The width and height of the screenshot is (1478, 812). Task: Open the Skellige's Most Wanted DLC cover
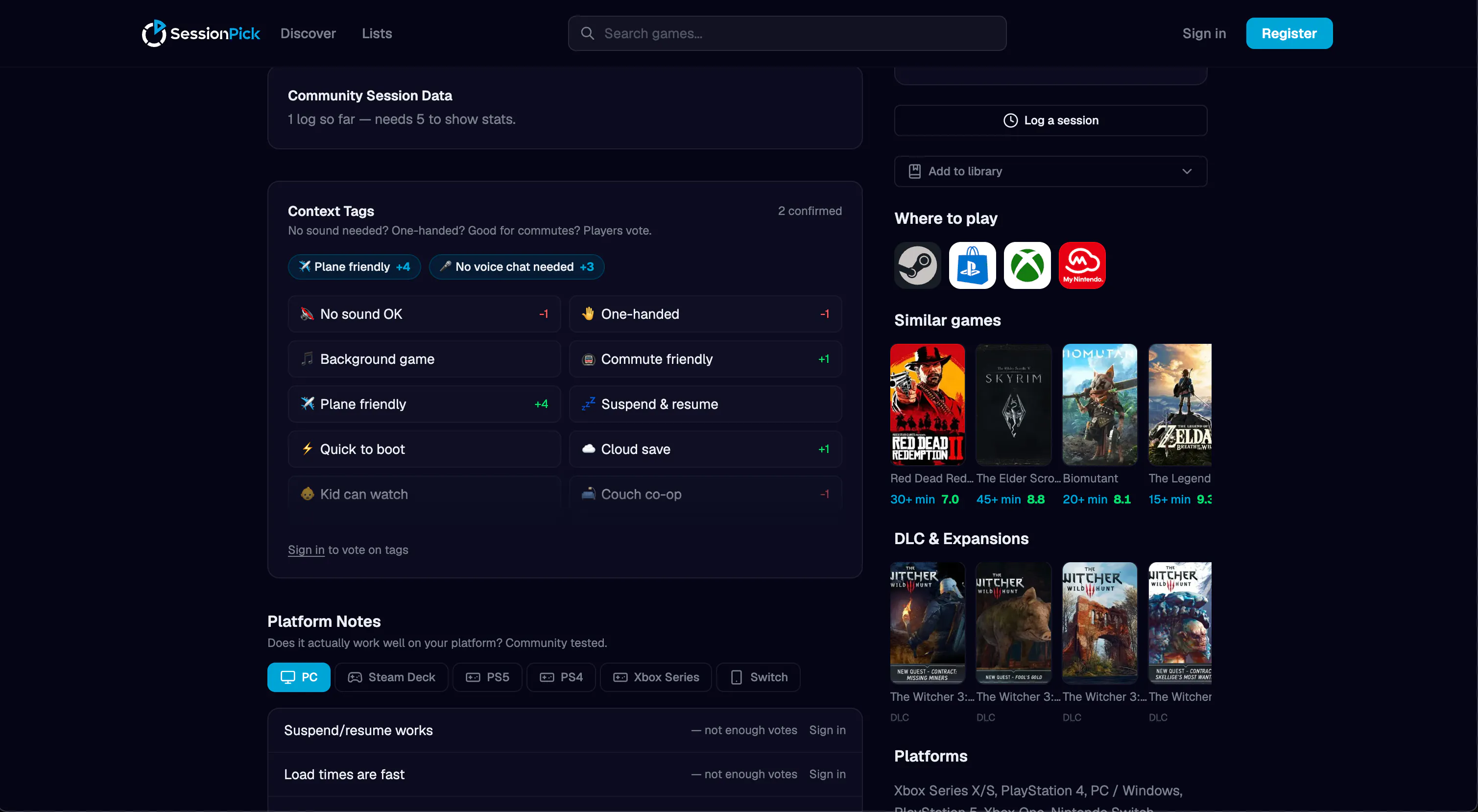[x=1180, y=622]
